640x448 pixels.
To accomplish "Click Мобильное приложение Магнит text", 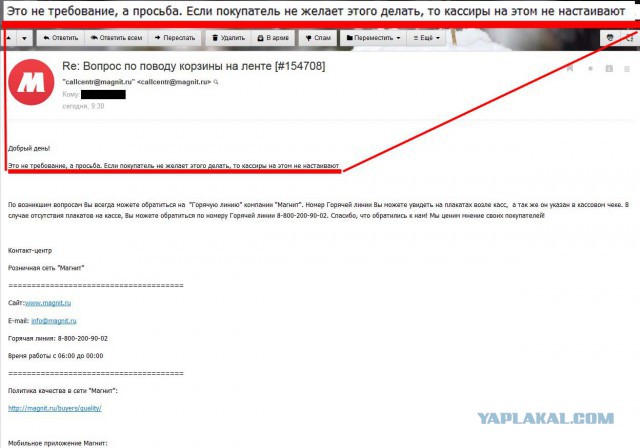I will tap(58, 443).
